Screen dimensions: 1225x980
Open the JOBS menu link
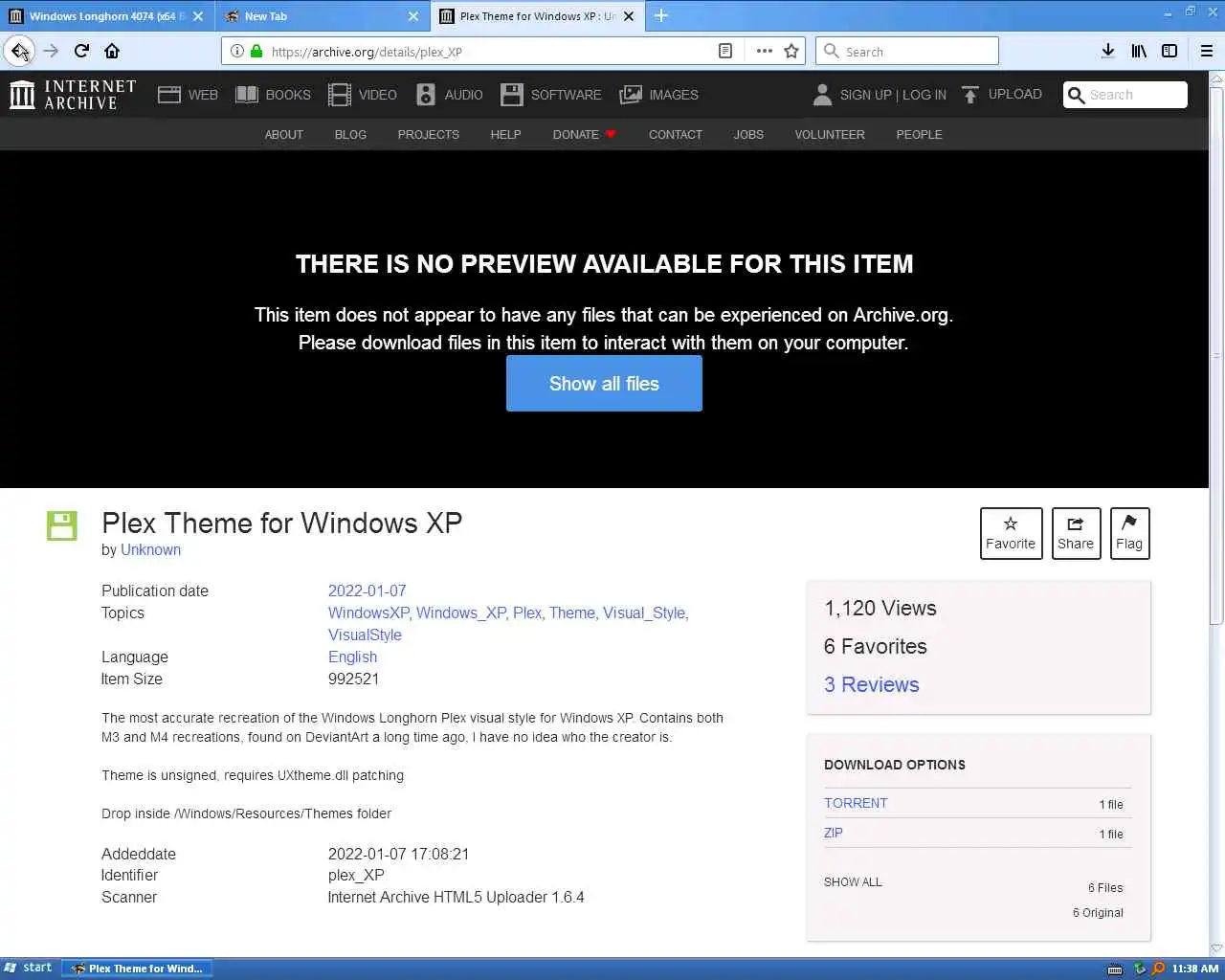click(x=748, y=135)
